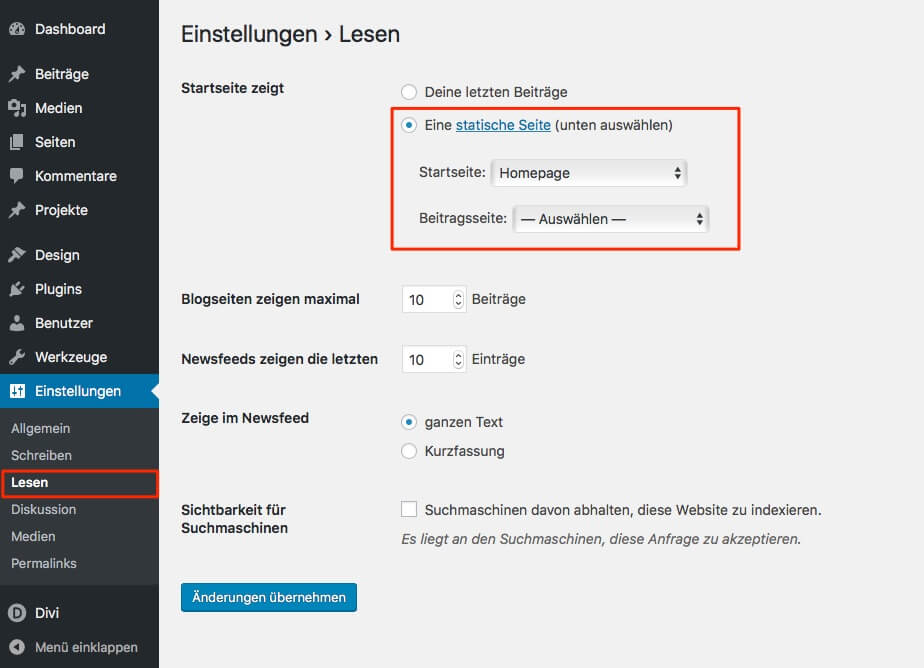Screen dimensions: 924x668
Task: Enable 'Suchmaschinen davon abhalten' checkbox
Action: 409,509
